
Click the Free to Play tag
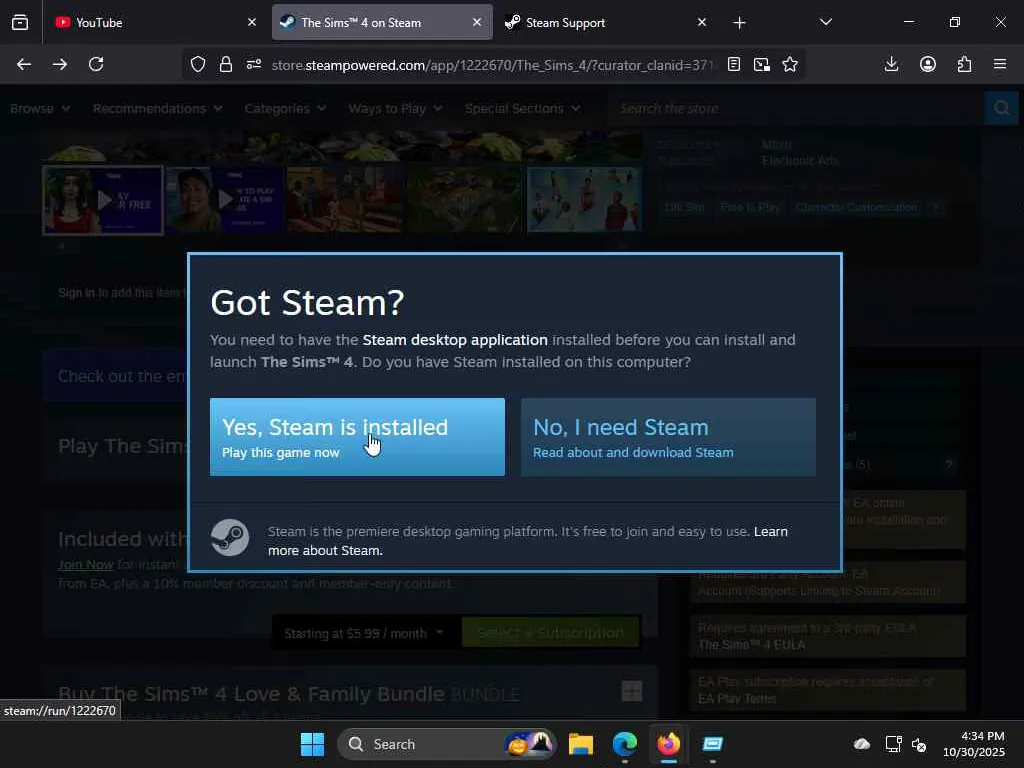750,207
